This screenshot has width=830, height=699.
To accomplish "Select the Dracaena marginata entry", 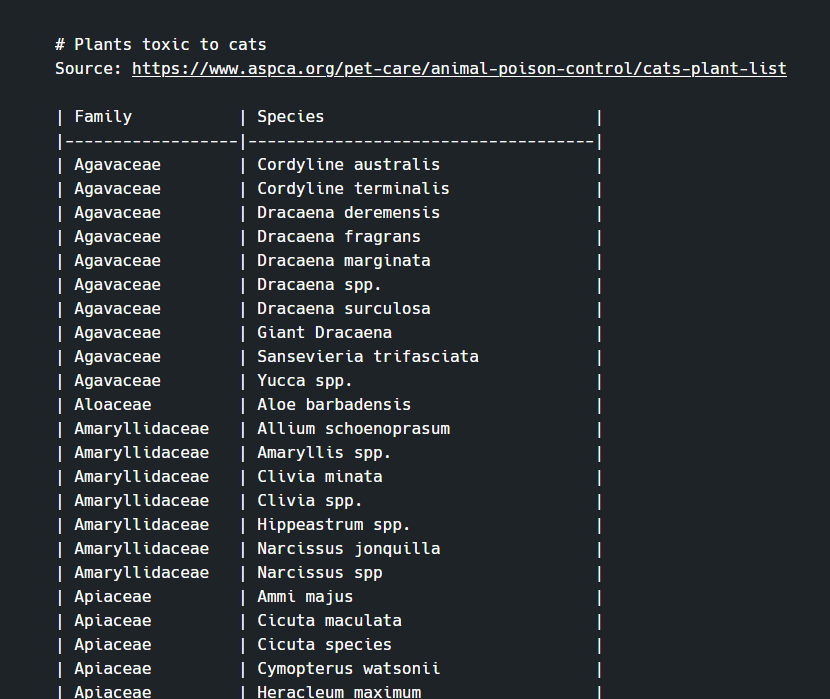I will pos(343,260).
